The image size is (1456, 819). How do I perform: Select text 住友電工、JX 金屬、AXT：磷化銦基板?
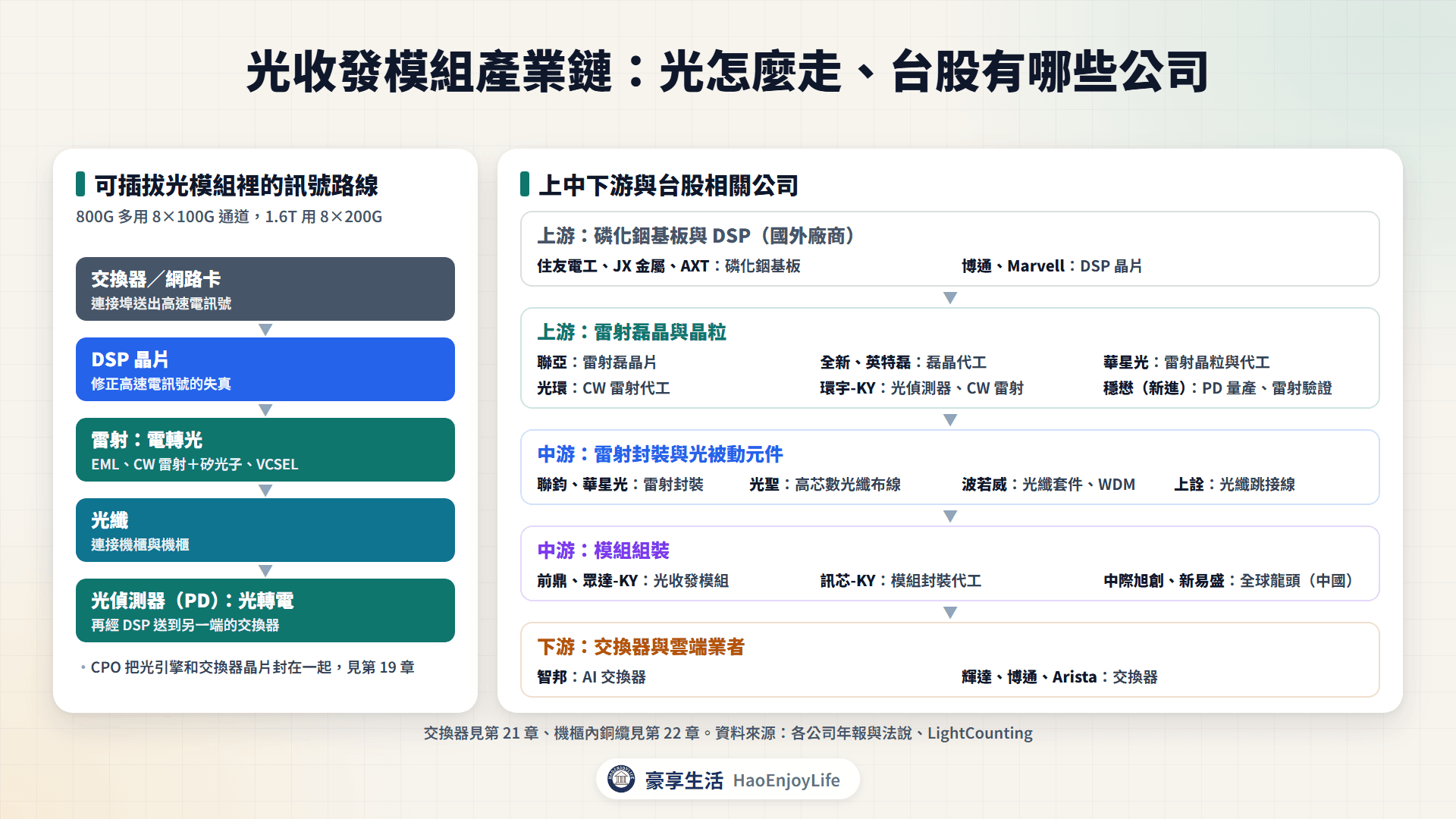coord(669,266)
